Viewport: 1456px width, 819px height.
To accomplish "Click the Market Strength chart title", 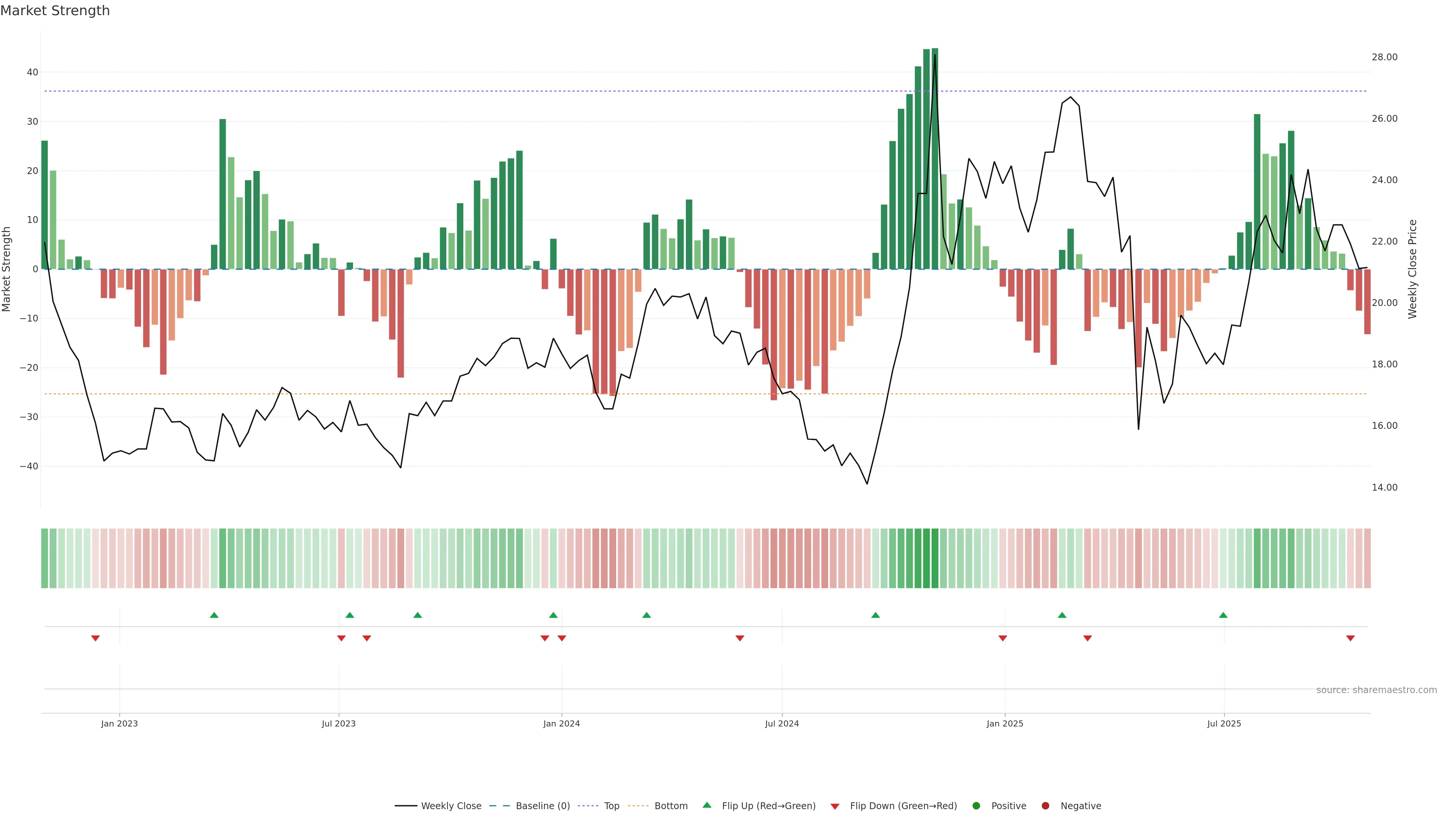I will pyautogui.click(x=55, y=11).
